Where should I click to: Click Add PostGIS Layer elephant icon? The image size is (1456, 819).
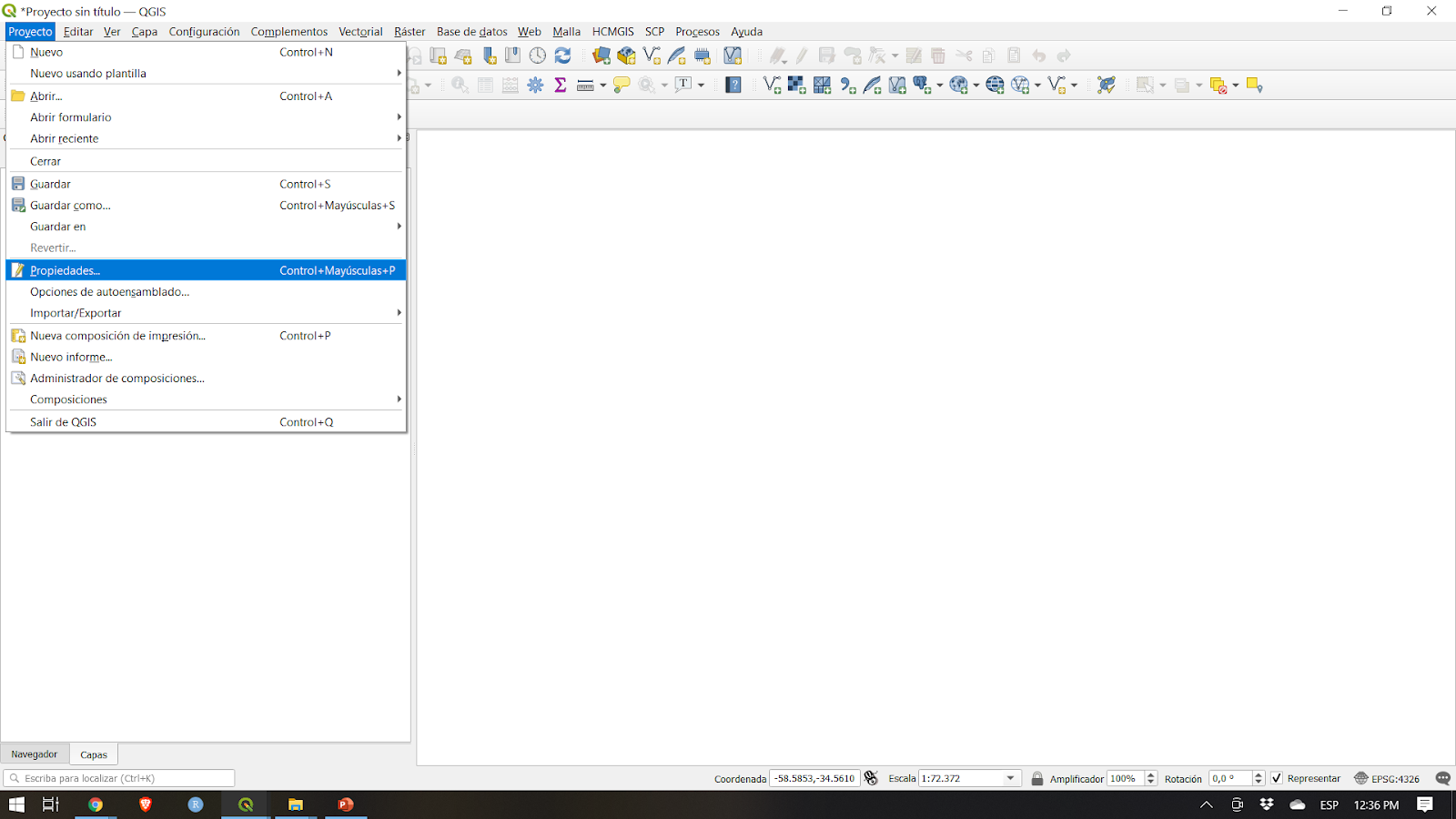(922, 85)
